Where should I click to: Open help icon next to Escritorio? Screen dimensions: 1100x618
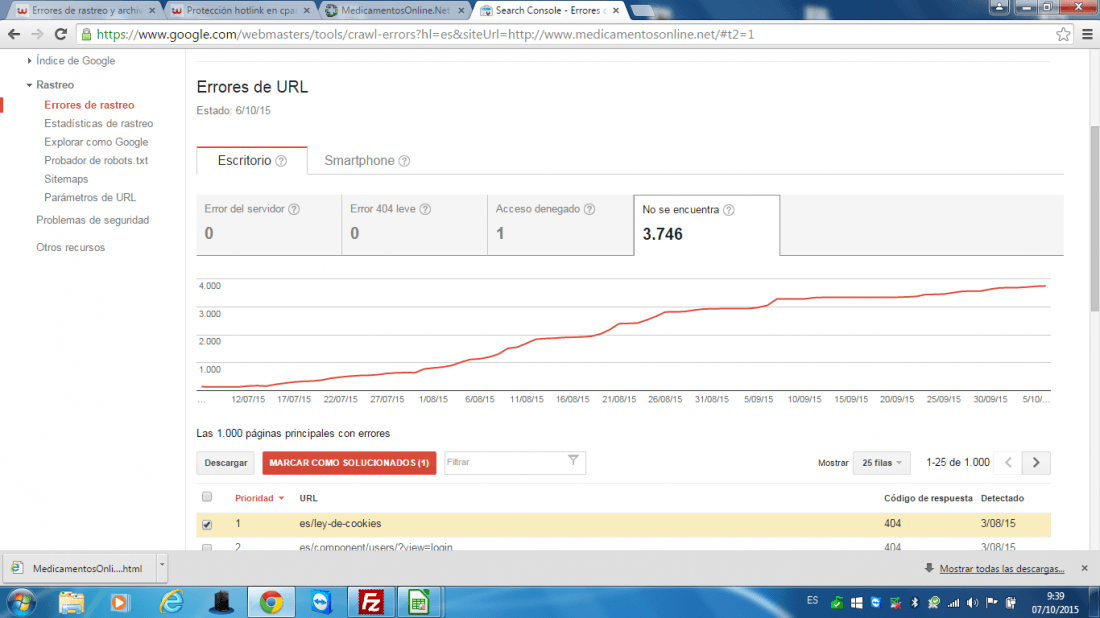281,161
